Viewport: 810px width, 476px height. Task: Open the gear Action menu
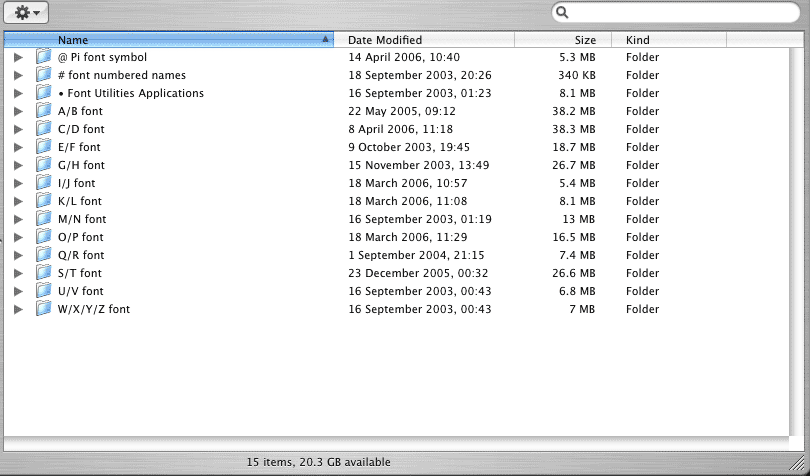click(26, 12)
